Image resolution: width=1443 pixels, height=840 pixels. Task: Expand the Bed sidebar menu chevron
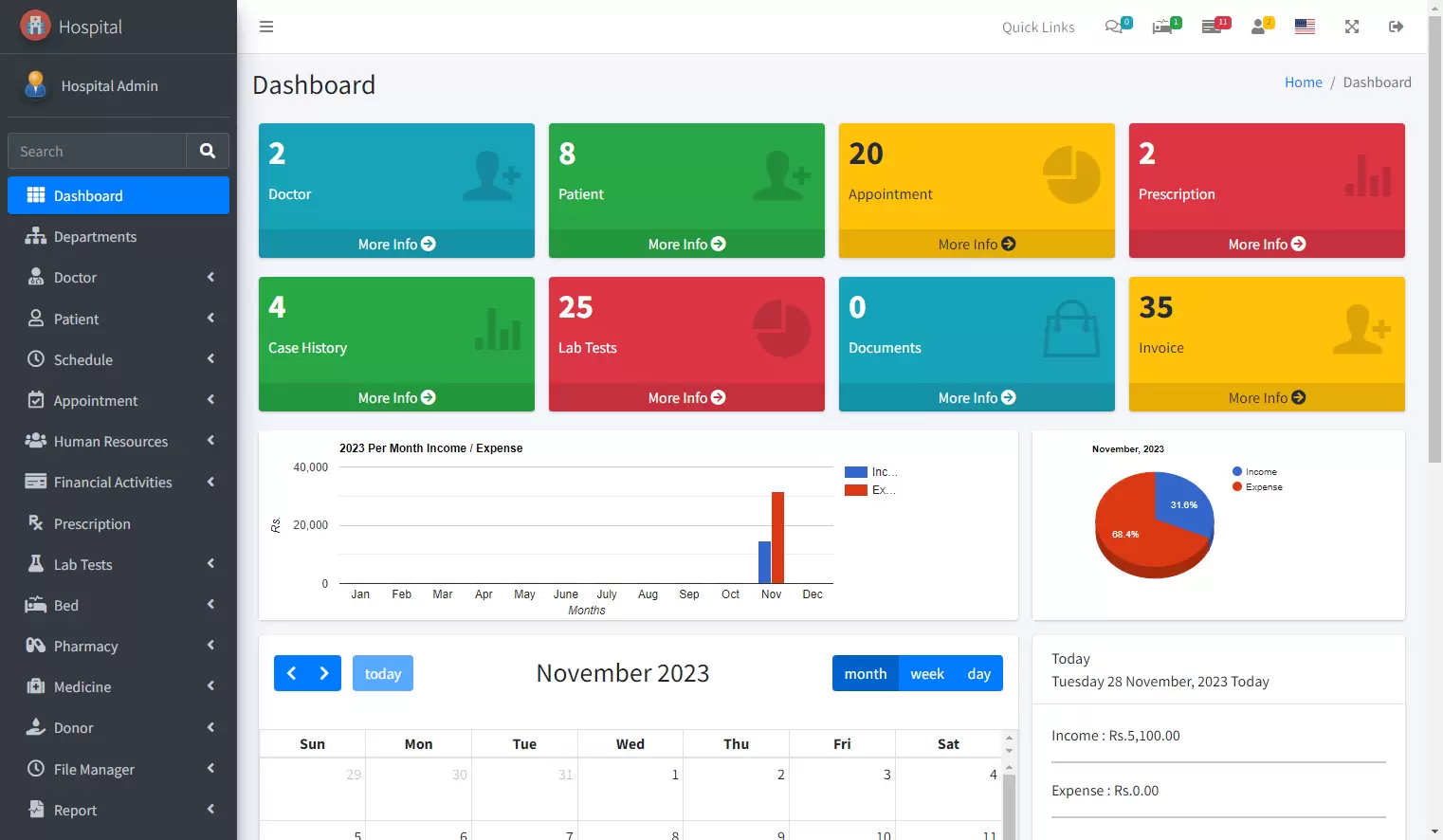(x=210, y=605)
